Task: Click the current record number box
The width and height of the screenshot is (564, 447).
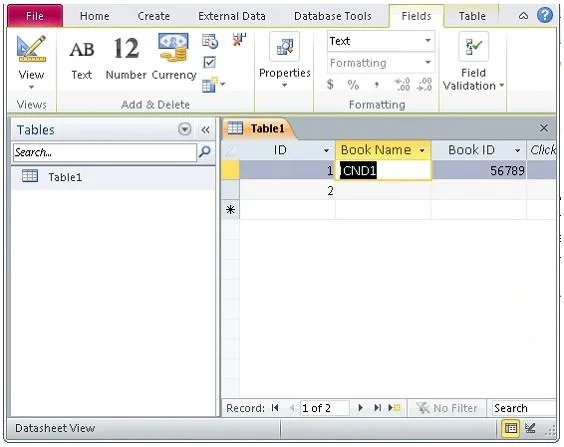Action: pos(325,408)
